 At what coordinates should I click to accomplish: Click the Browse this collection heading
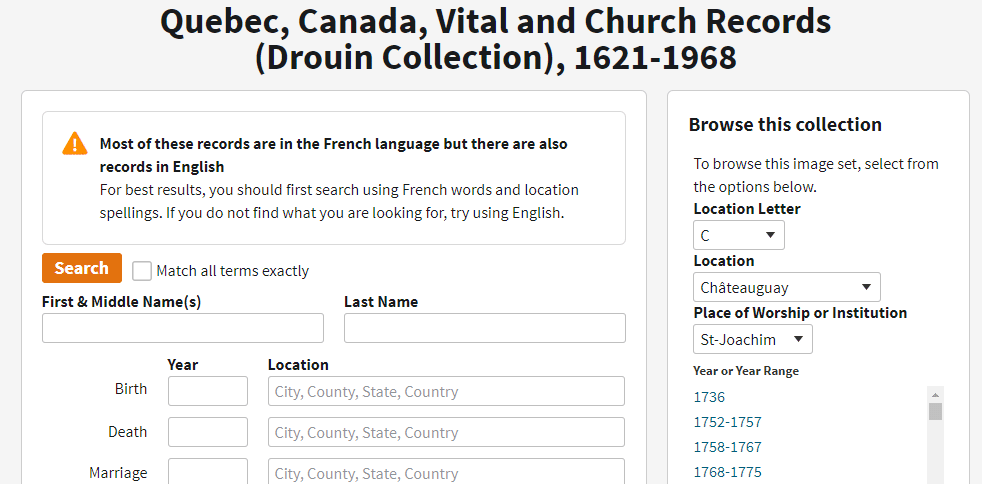pyautogui.click(x=785, y=124)
